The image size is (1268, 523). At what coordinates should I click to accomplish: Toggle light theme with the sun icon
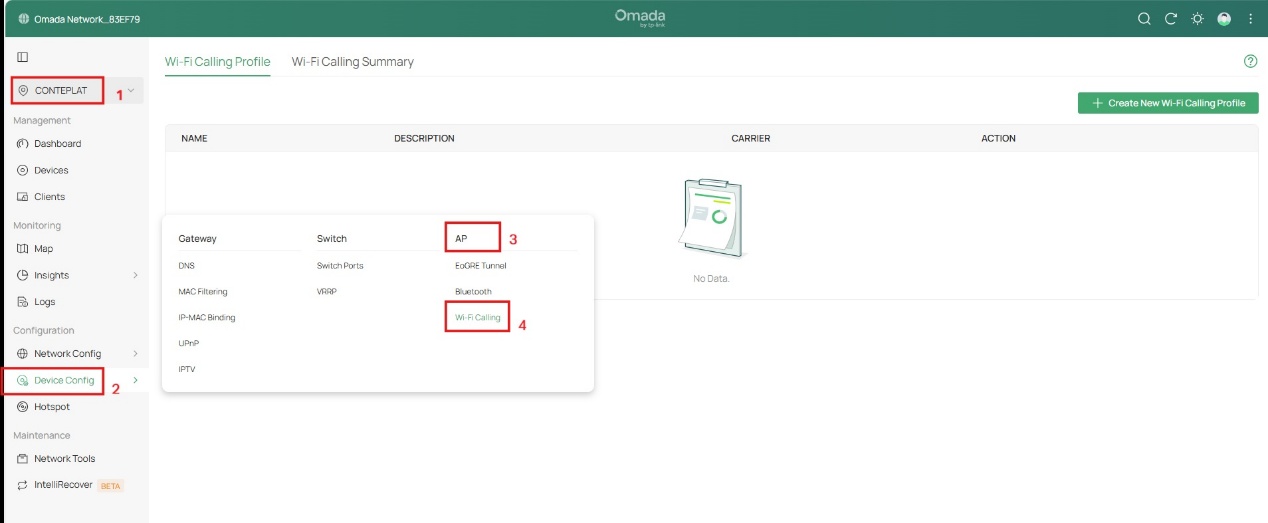[1197, 19]
